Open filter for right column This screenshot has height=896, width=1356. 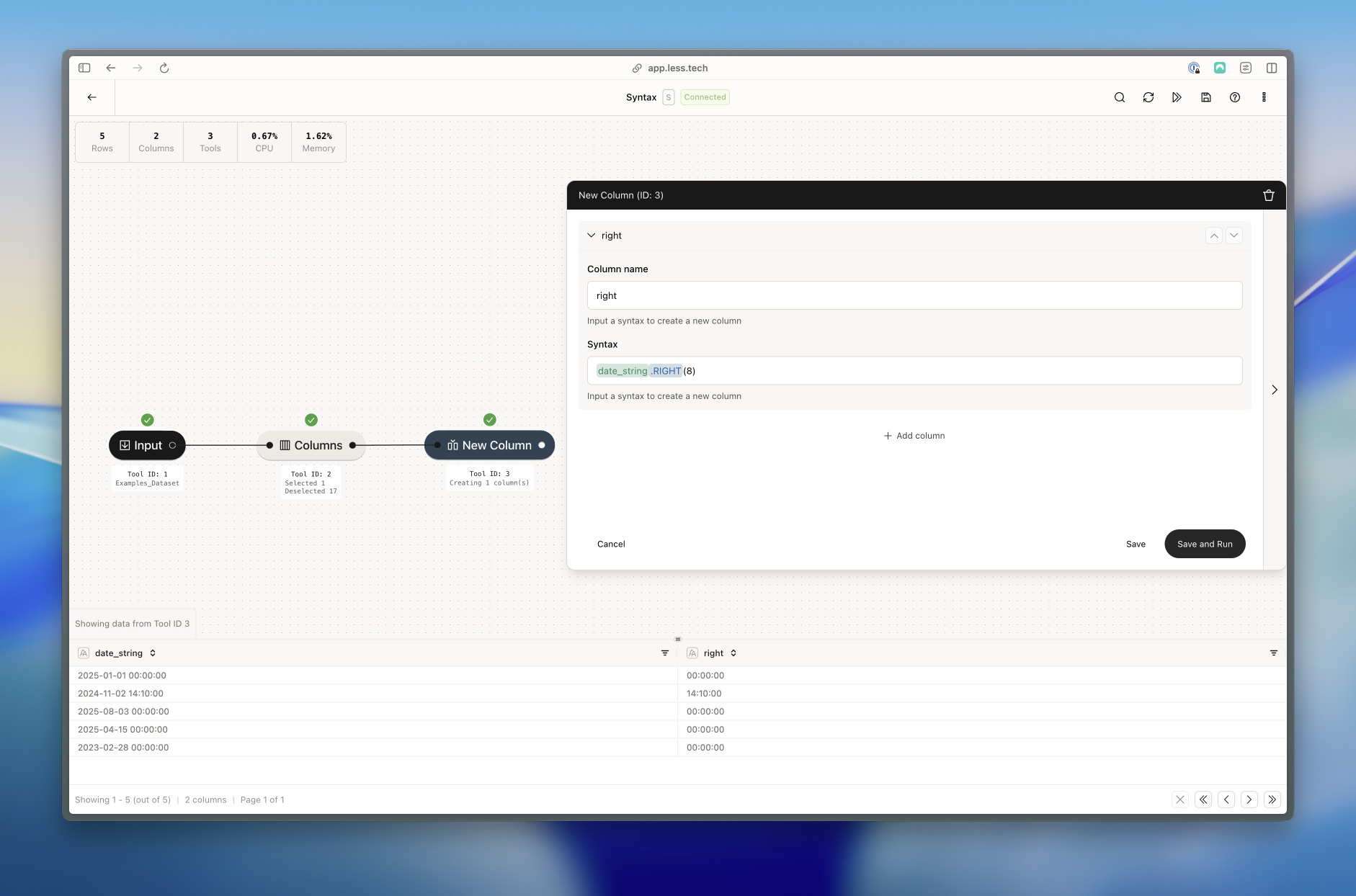pos(1274,653)
